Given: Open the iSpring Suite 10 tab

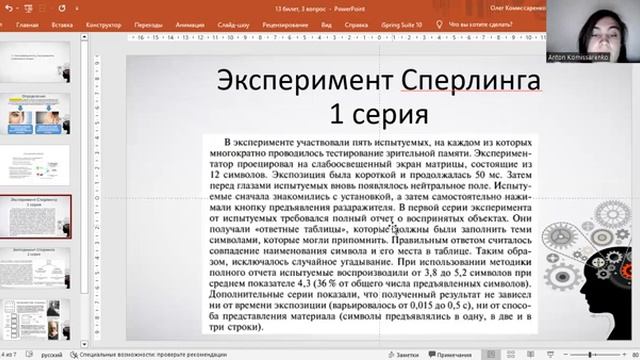Looking at the screenshot, I should [x=401, y=25].
